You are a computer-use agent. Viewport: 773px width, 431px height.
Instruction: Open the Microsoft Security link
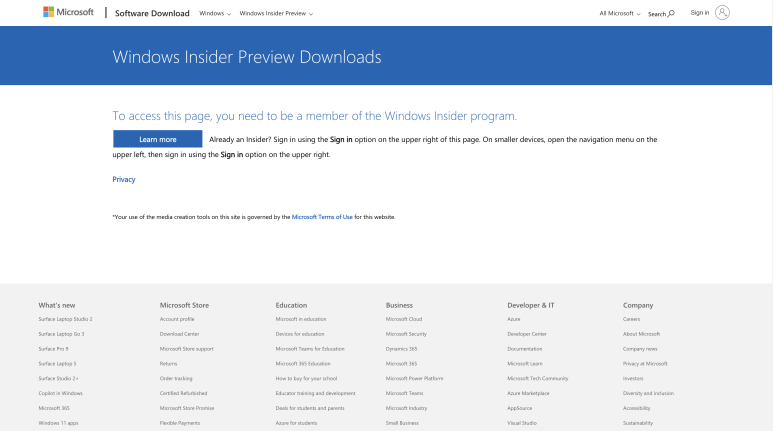pyautogui.click(x=406, y=334)
